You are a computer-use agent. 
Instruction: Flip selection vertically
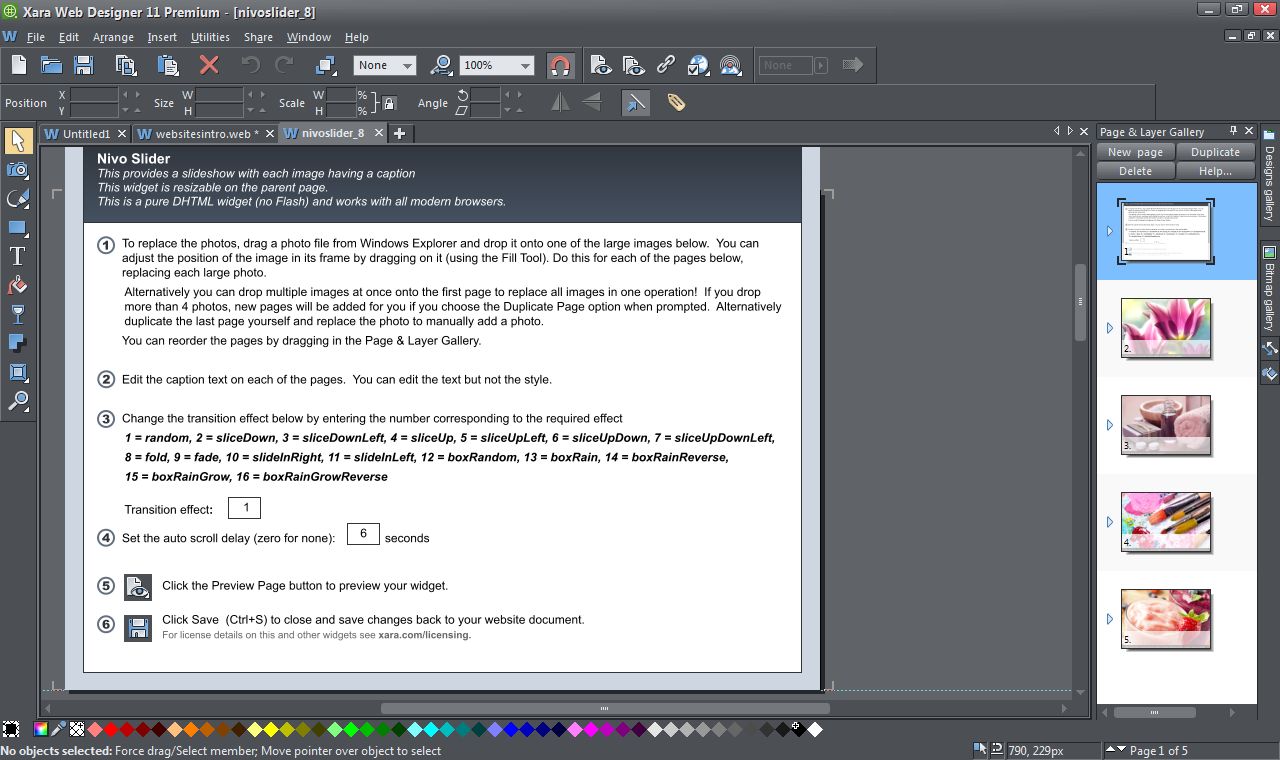pyautogui.click(x=591, y=102)
